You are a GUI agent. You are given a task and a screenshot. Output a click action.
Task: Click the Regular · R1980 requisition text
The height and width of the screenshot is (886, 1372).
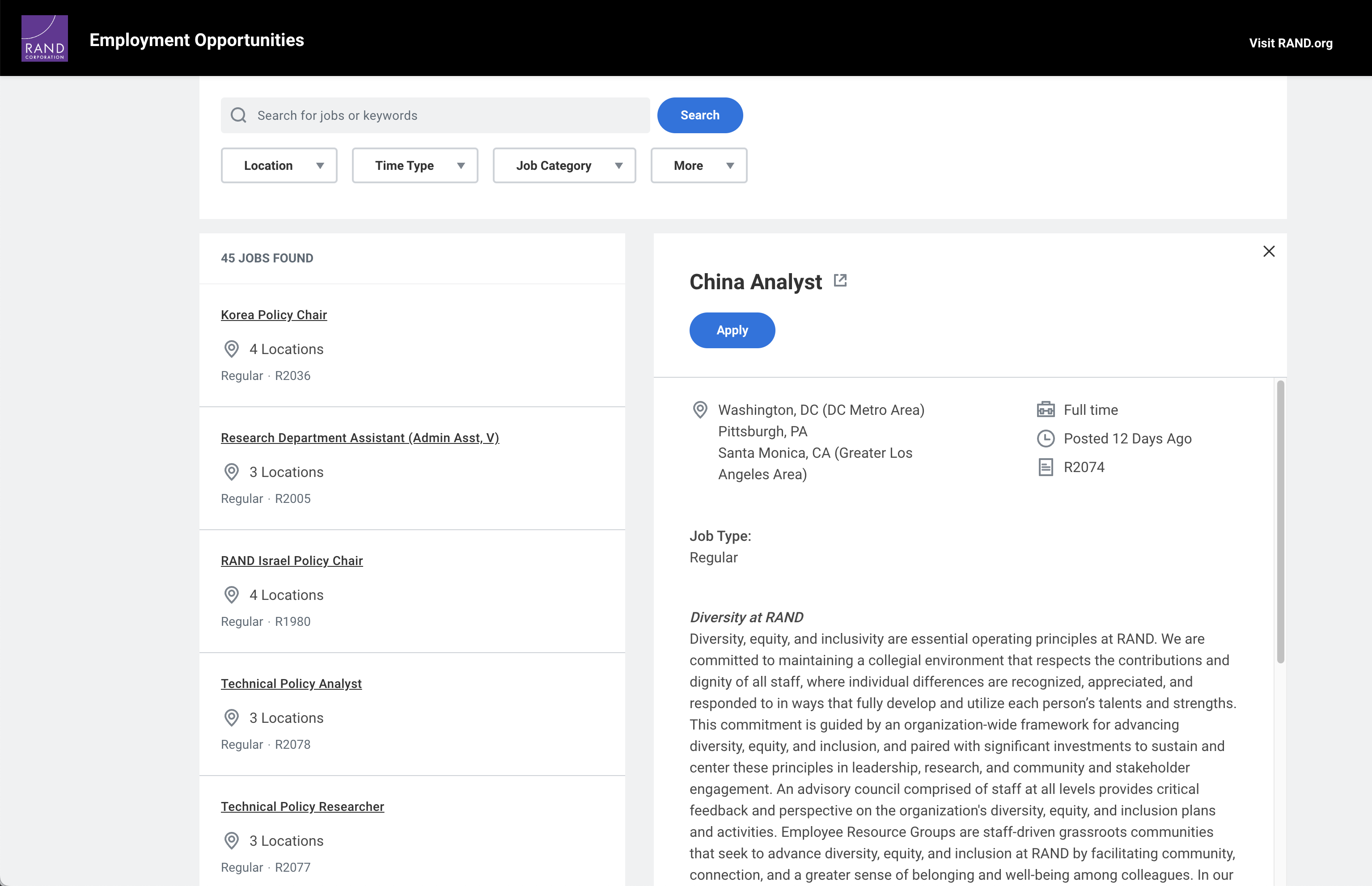[266, 621]
